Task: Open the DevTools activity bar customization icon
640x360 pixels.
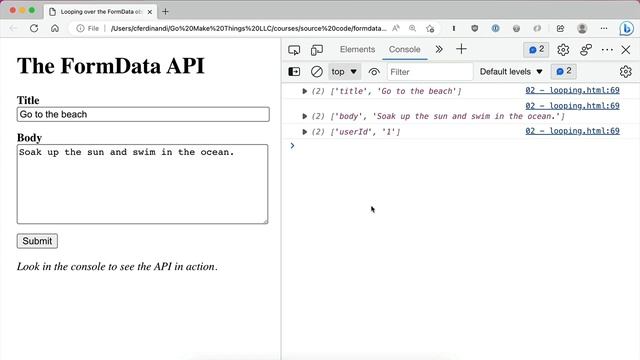Action: (586, 50)
